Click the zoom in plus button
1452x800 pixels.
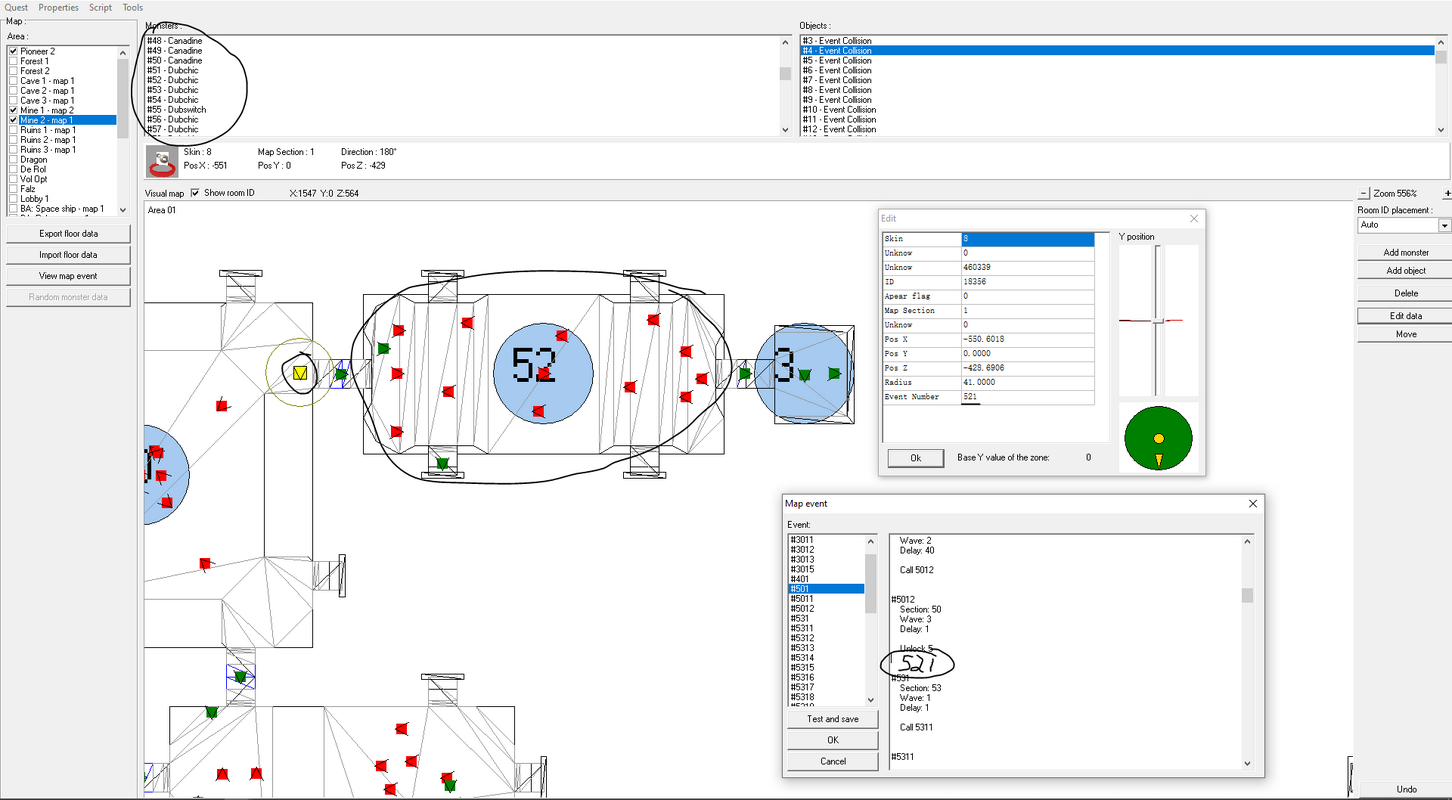(1447, 193)
